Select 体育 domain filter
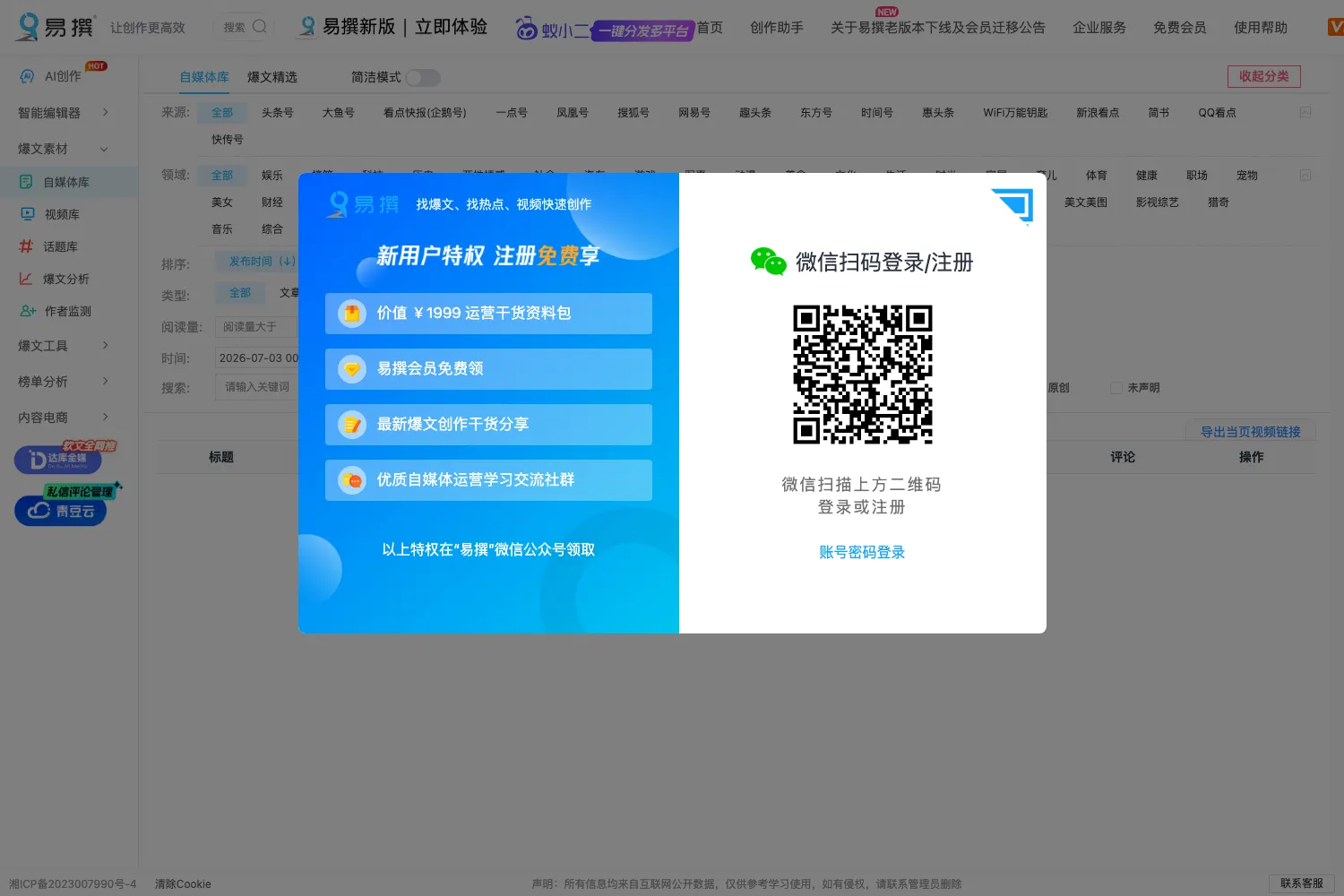 coord(1097,176)
